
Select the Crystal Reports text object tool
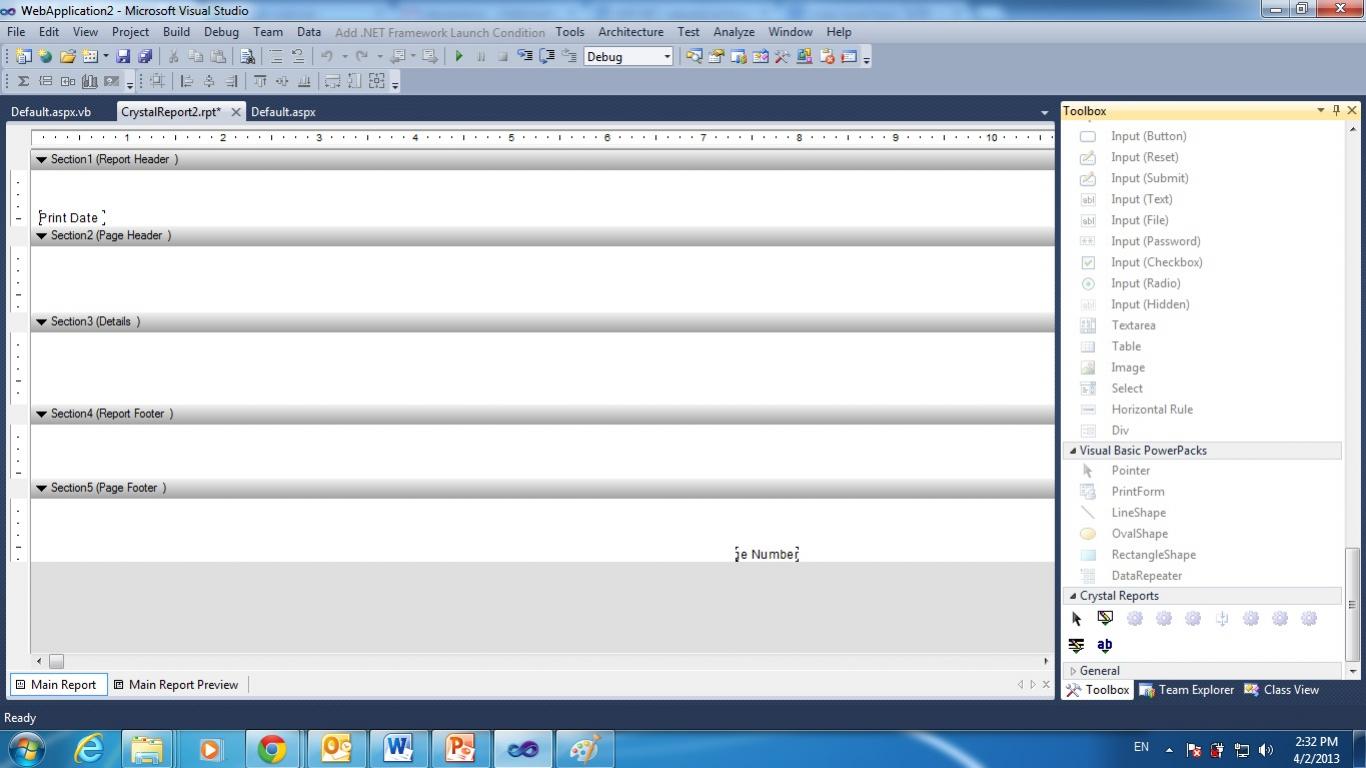click(x=1104, y=645)
